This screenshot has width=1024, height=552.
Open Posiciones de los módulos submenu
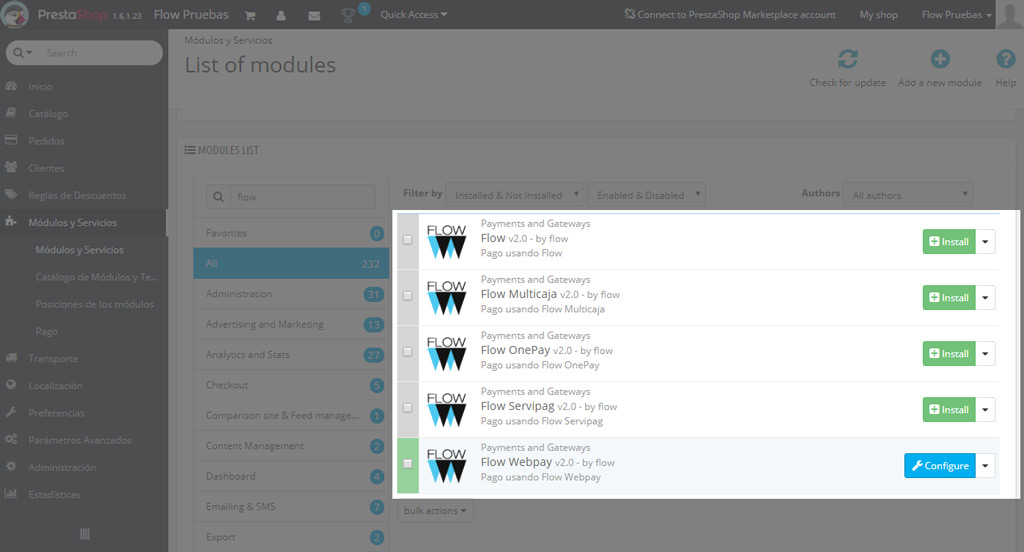point(95,304)
